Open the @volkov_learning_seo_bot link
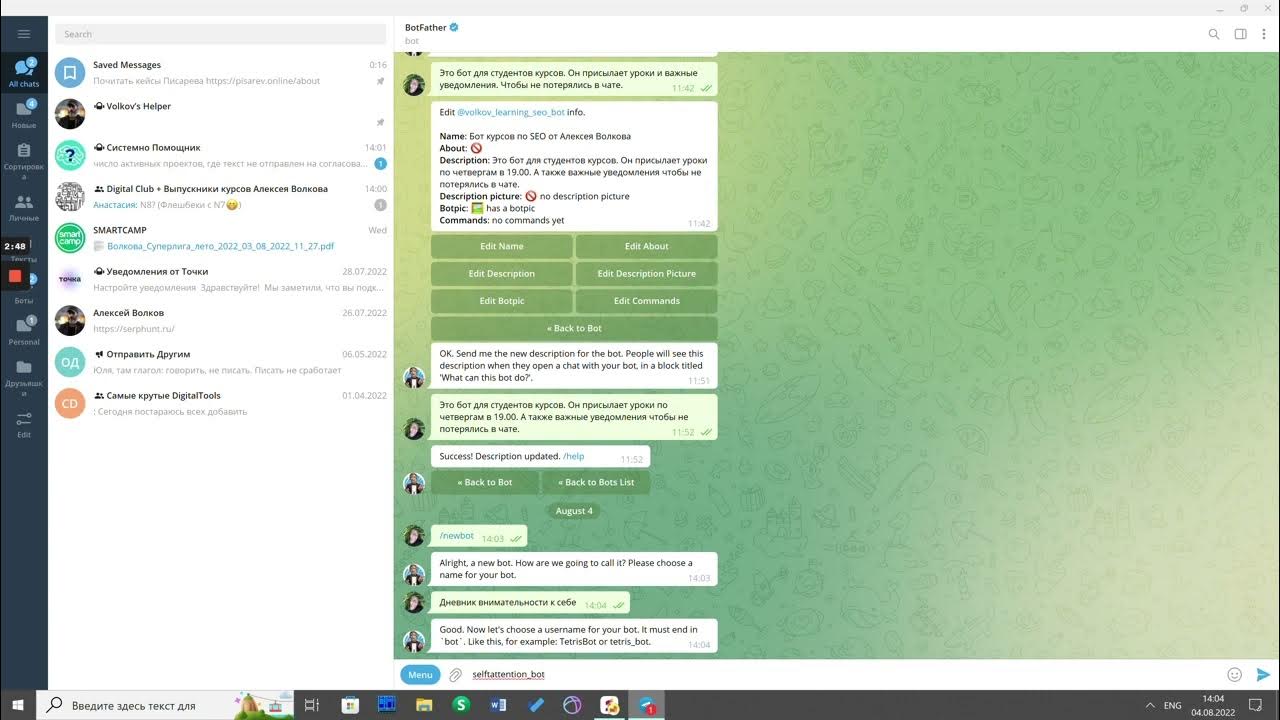 509,113
